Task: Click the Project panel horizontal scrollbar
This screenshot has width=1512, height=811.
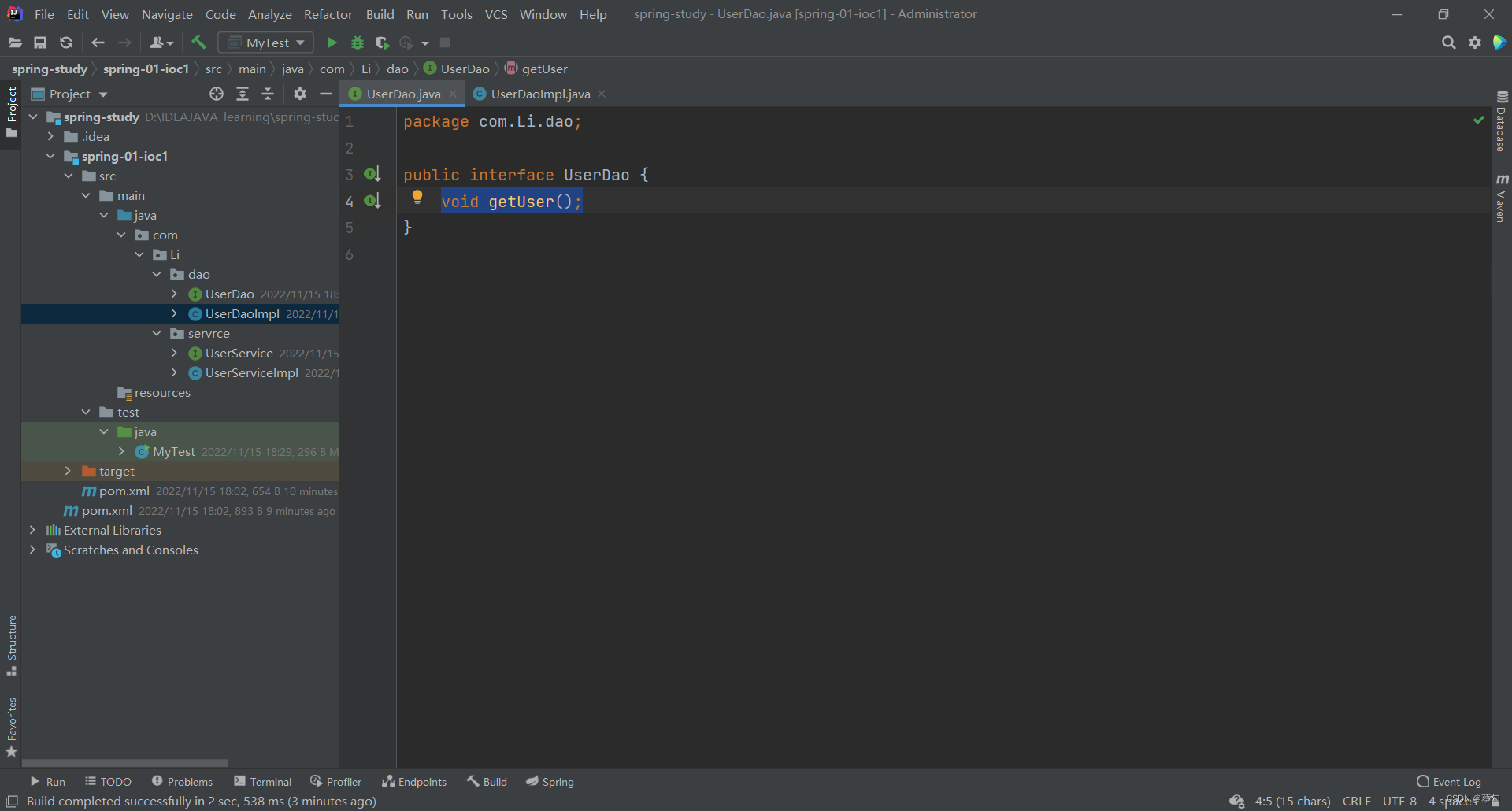Action: 124,763
